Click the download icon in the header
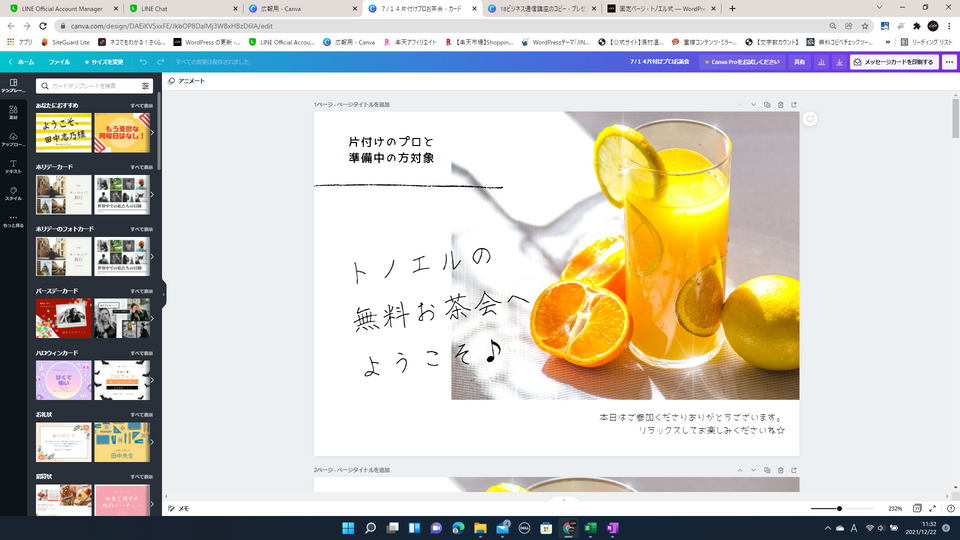 point(839,62)
